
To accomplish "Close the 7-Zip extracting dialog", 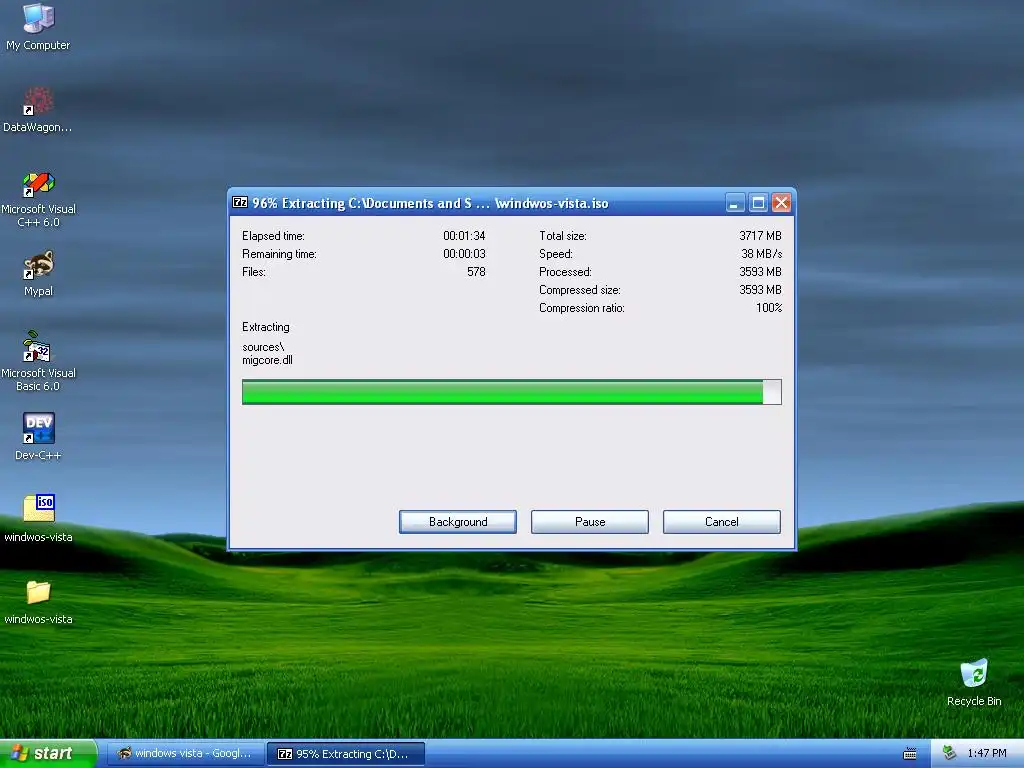I will [781, 203].
